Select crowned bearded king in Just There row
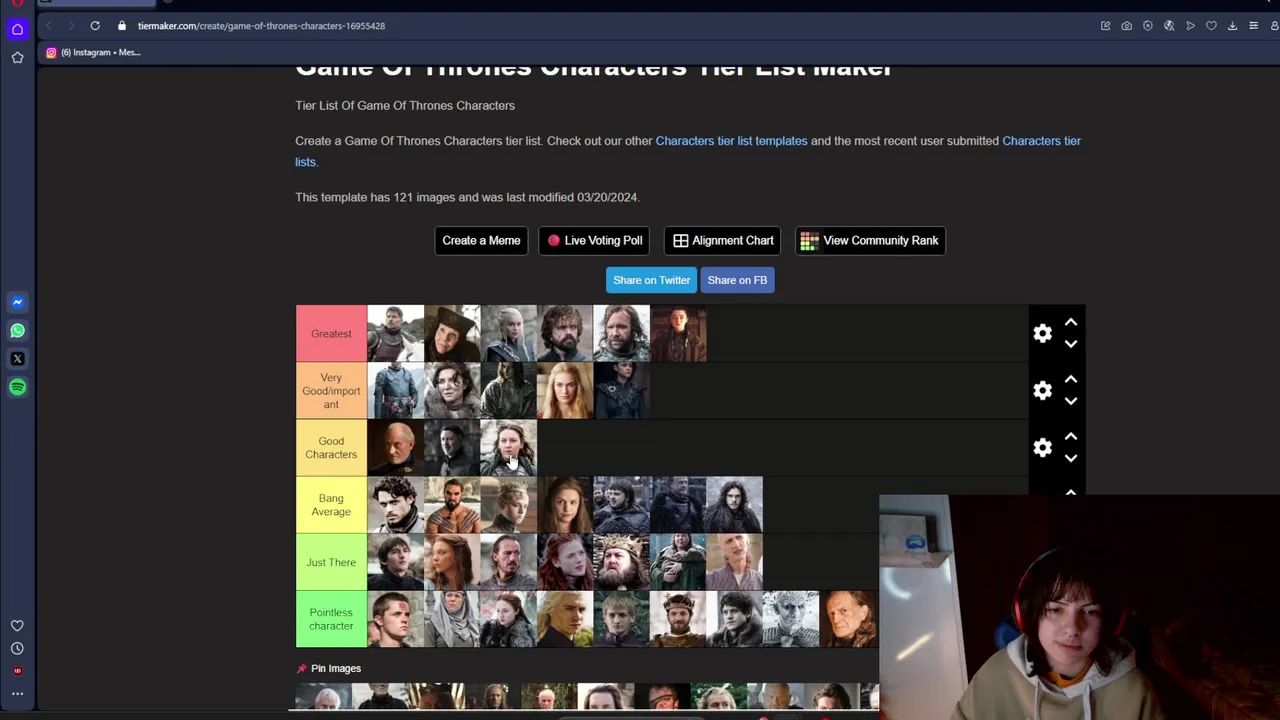The image size is (1280, 720). 621,562
